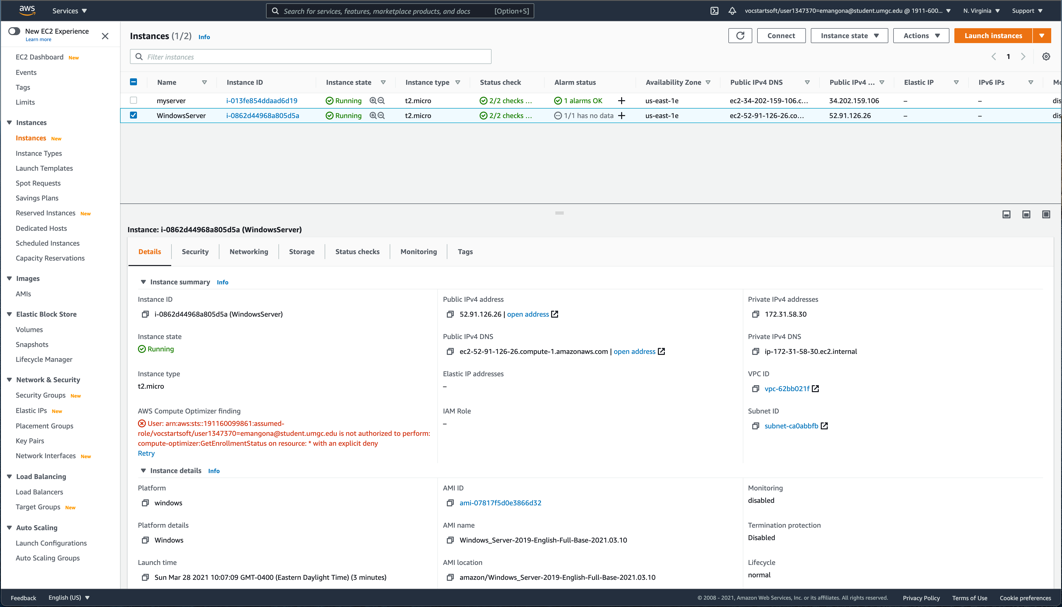The image size is (1062, 607).
Task: Switch to the Networking tab
Action: pyautogui.click(x=249, y=251)
